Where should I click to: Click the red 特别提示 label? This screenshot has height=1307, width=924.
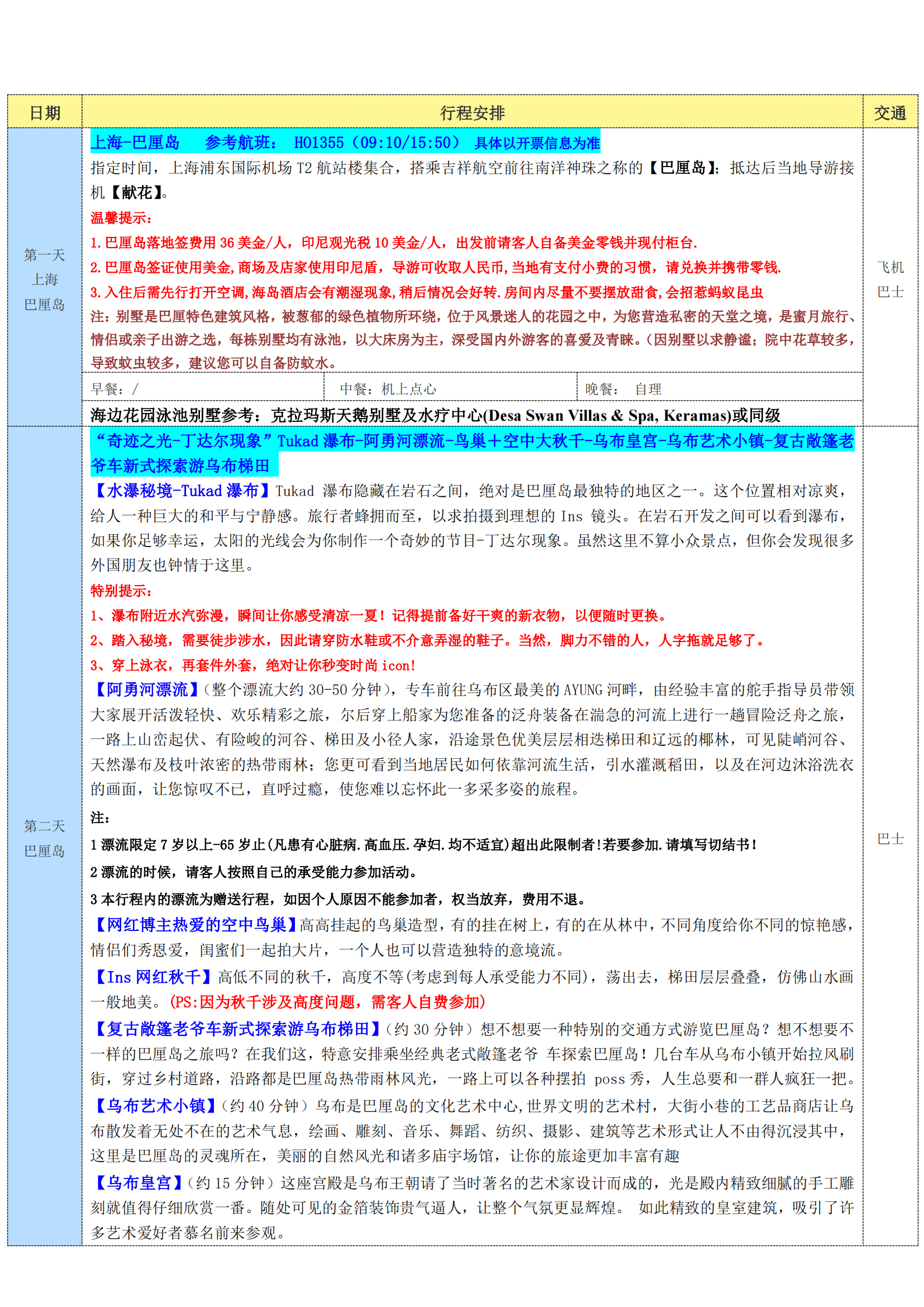121,590
